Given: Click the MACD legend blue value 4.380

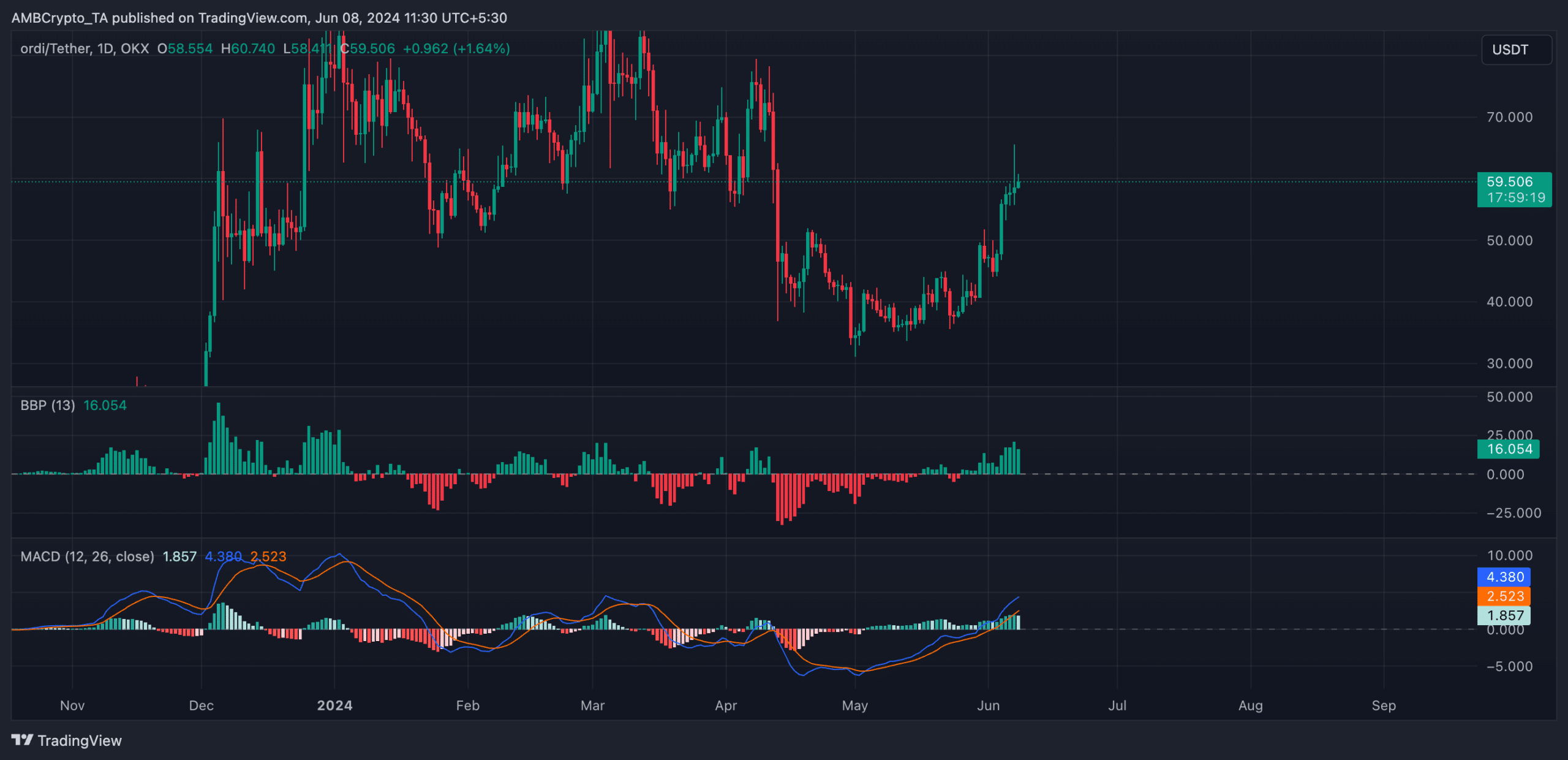Looking at the screenshot, I should 224,557.
